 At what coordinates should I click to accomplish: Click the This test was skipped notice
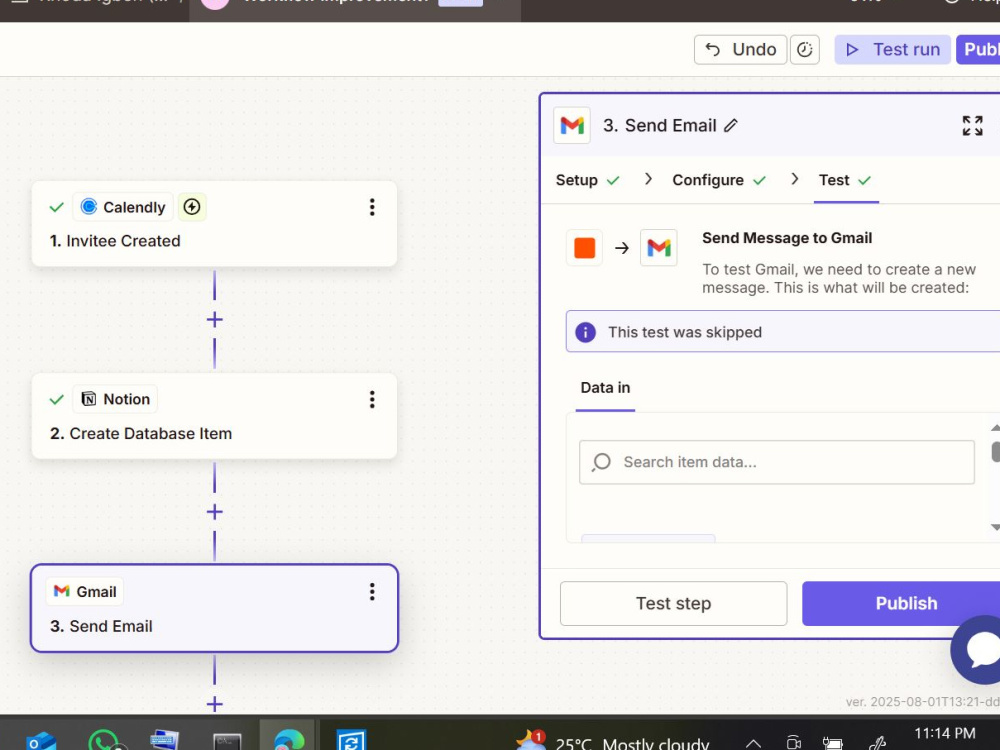click(x=783, y=332)
